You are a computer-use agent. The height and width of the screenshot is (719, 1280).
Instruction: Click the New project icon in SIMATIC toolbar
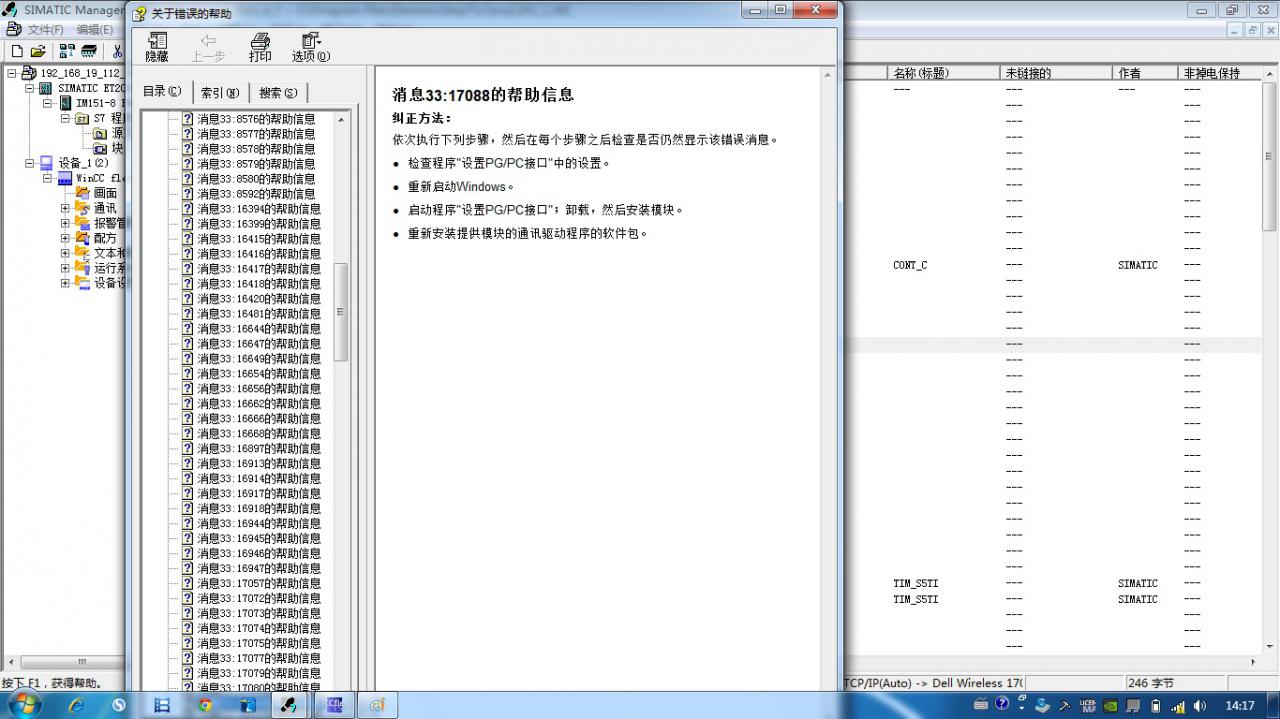click(x=17, y=51)
